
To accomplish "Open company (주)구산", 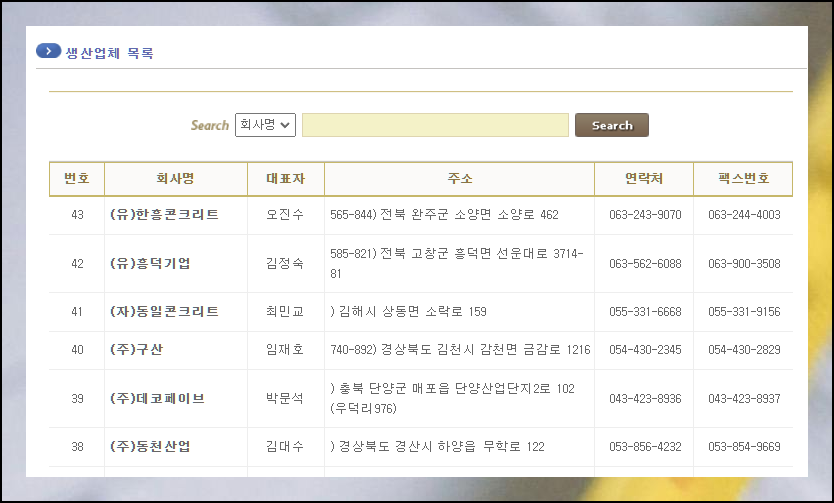I will [x=136, y=349].
